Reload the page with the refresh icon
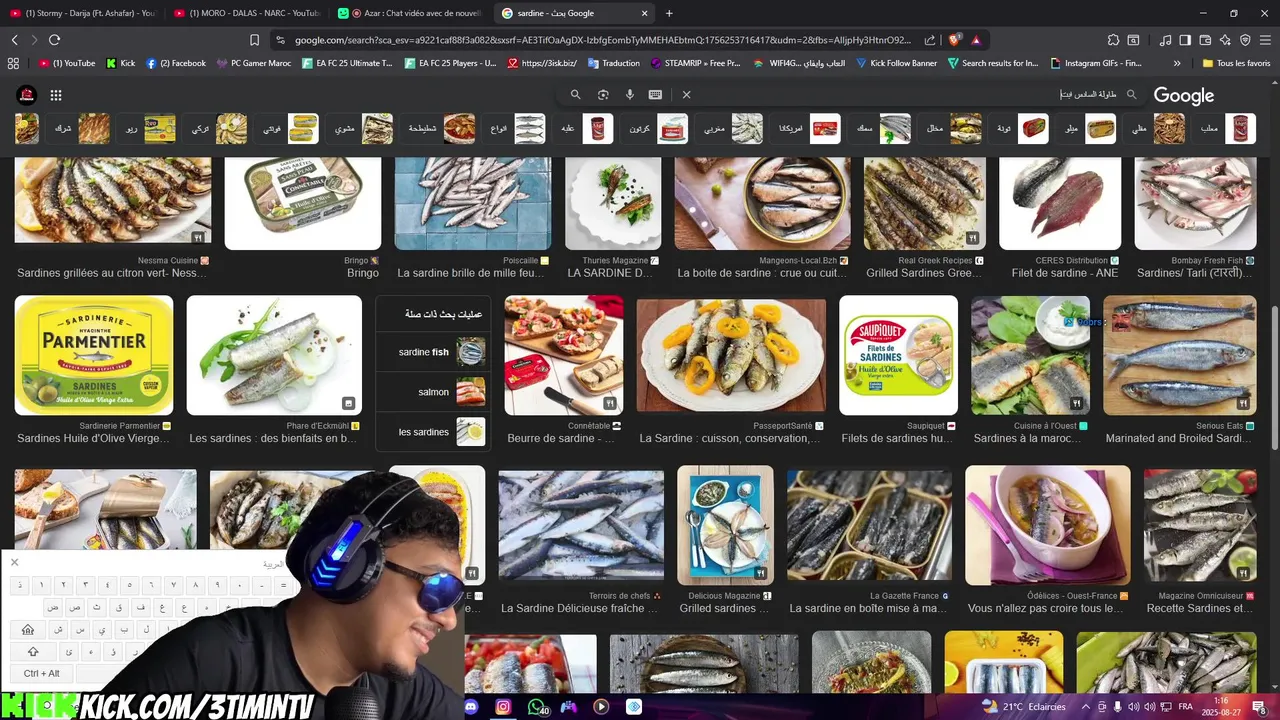Image resolution: width=1280 pixels, height=720 pixels. coord(54,40)
